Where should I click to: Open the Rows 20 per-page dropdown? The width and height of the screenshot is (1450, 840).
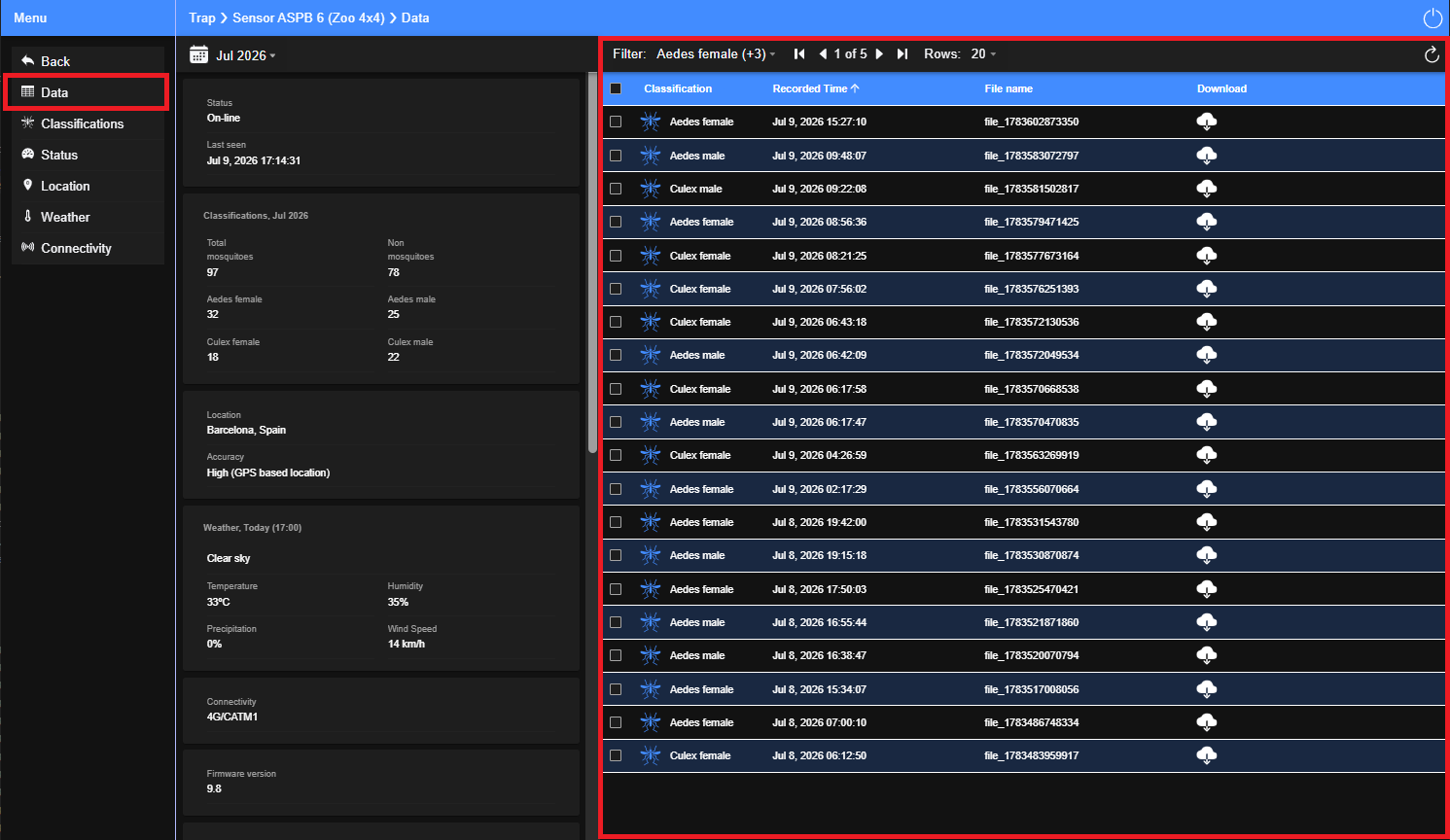click(x=983, y=54)
